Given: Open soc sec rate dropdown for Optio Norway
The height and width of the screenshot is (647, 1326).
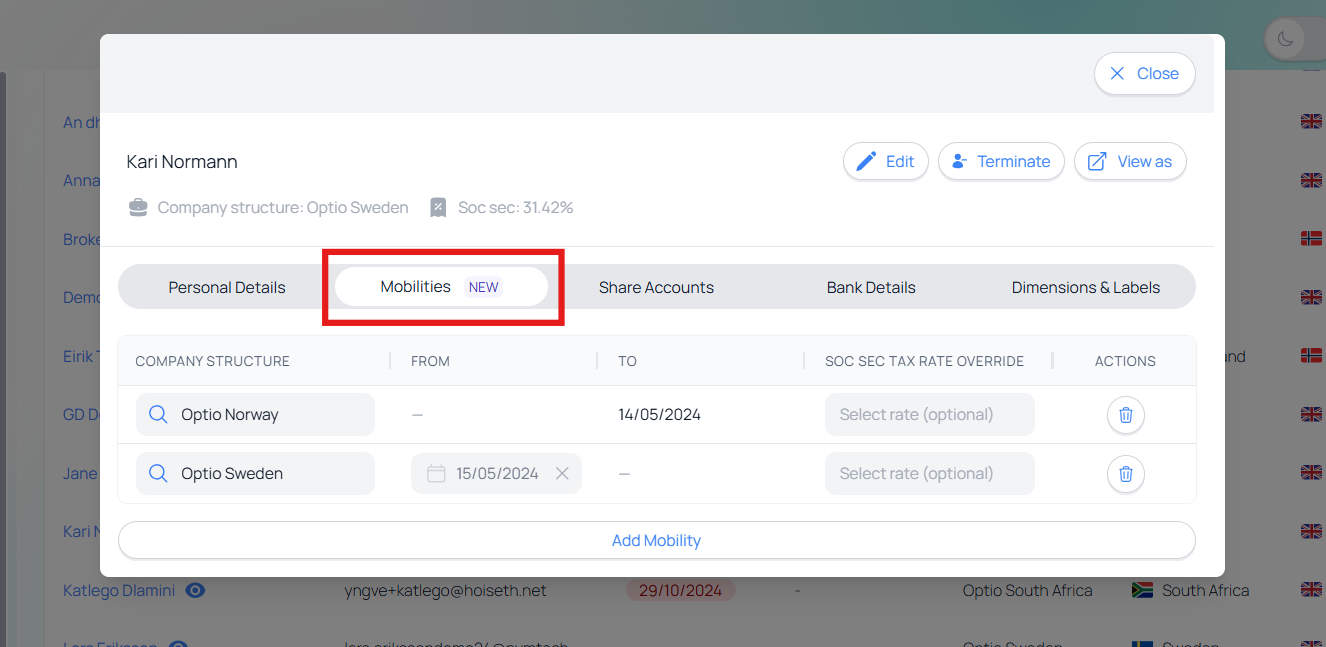Looking at the screenshot, I should [x=929, y=415].
